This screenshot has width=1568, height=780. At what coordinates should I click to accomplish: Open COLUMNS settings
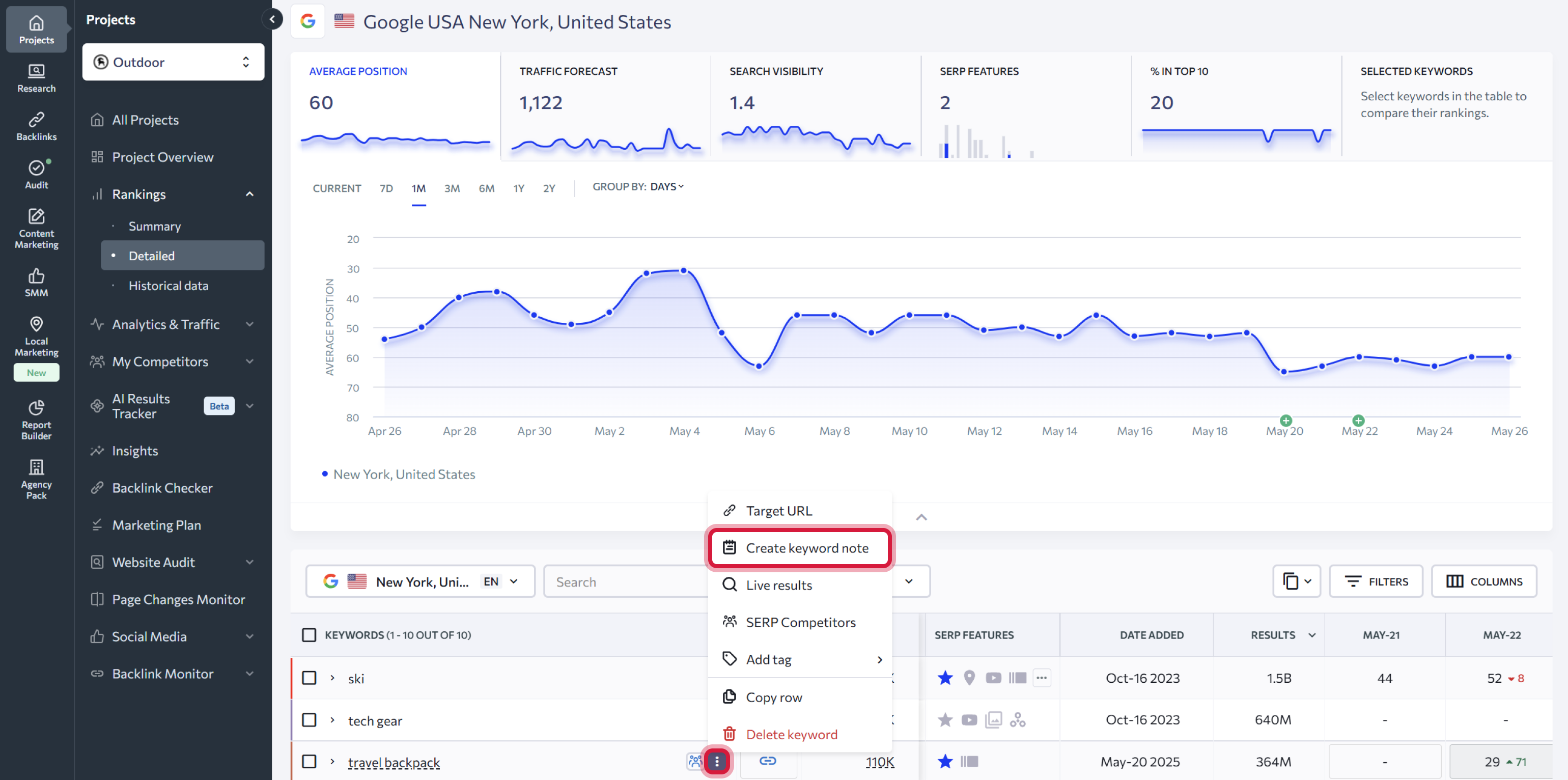pyautogui.click(x=1484, y=581)
